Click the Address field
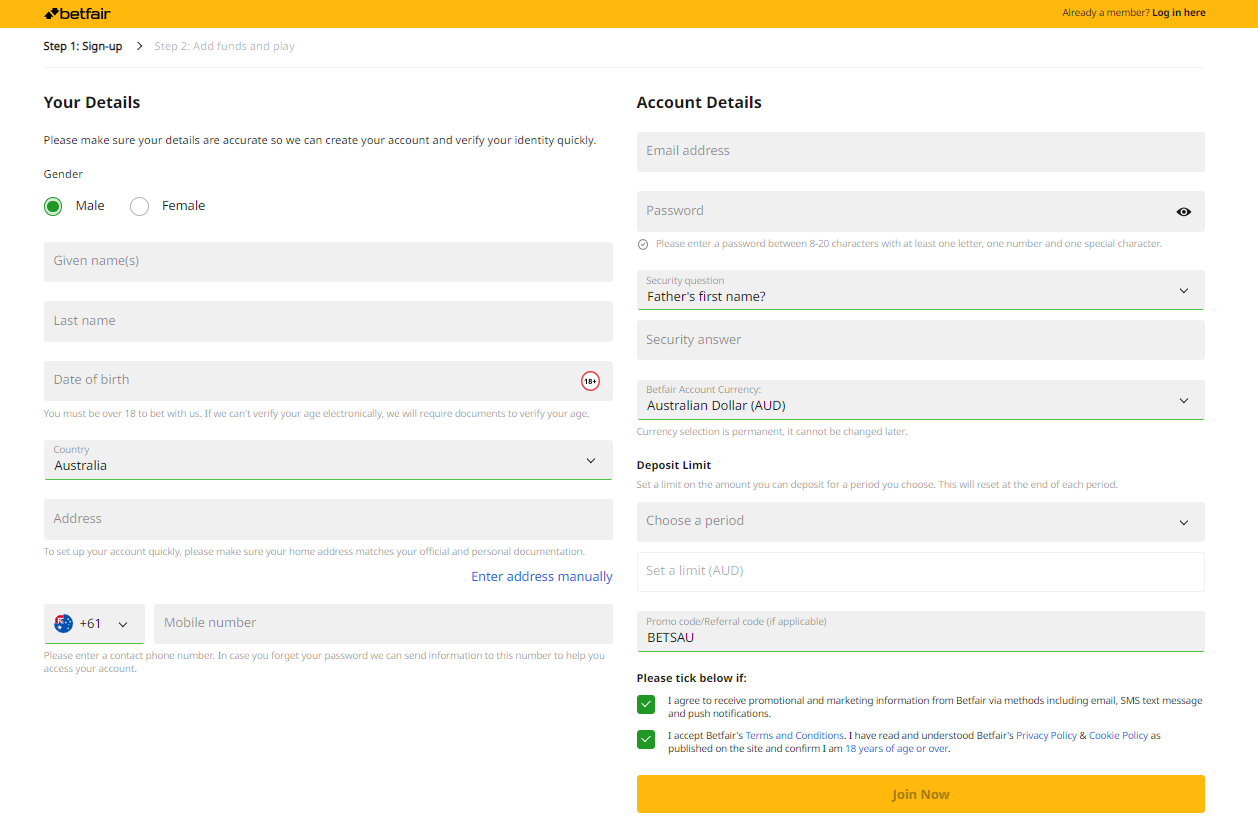The width and height of the screenshot is (1258, 830). click(x=328, y=520)
